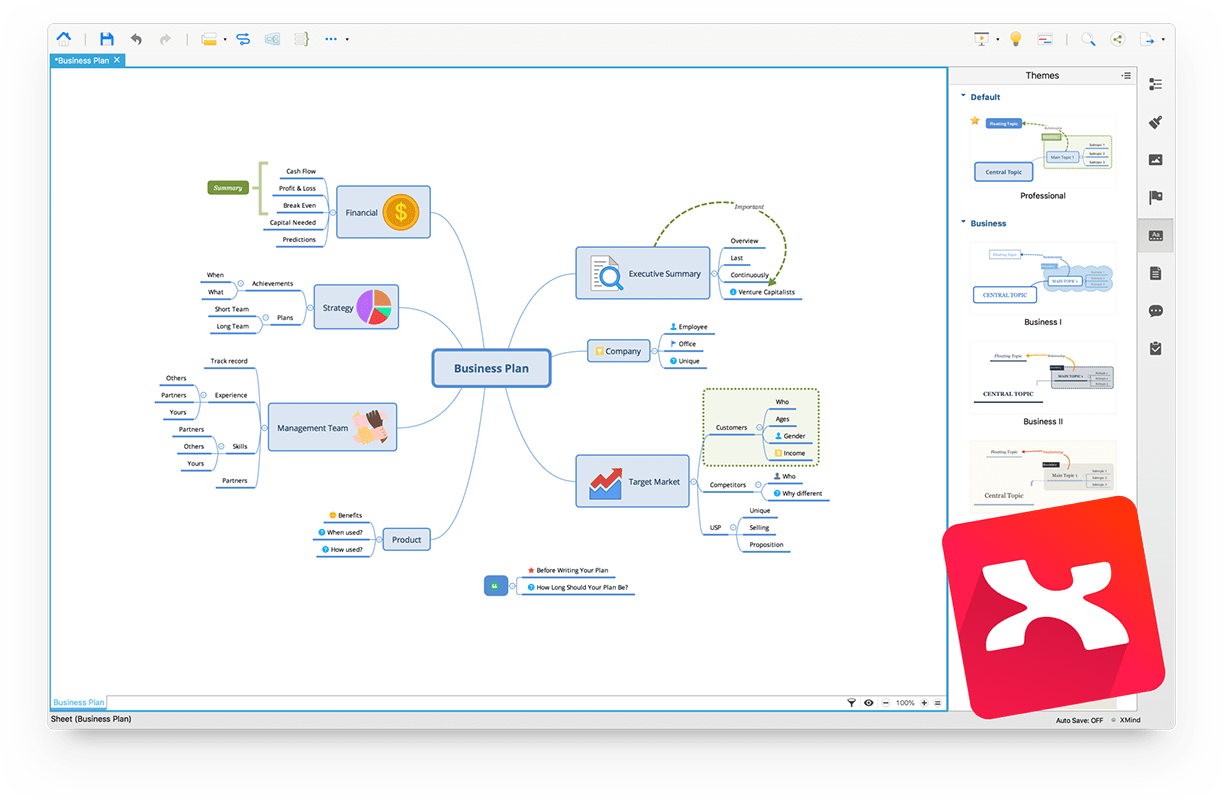Open the Markers flag panel in the sidebar
This screenshot has height=801, width=1223.
1155,197
